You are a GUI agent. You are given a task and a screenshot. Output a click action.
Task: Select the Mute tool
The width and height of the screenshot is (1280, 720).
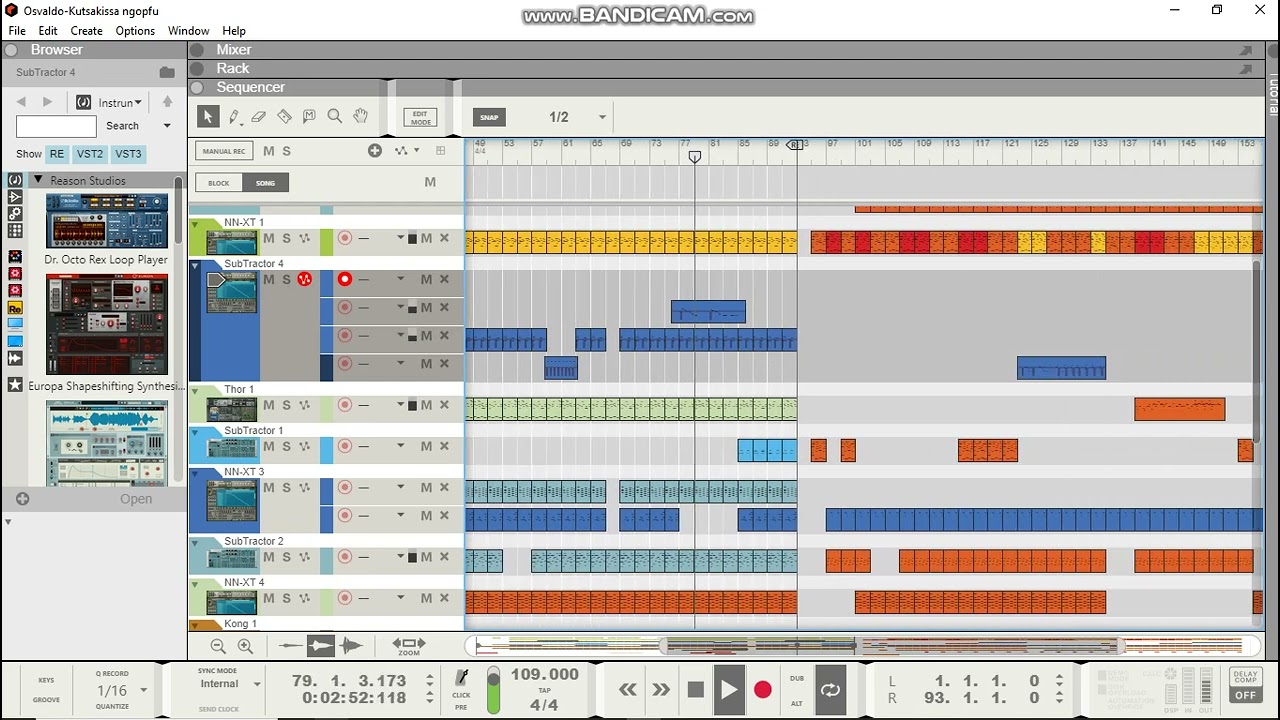tap(309, 117)
